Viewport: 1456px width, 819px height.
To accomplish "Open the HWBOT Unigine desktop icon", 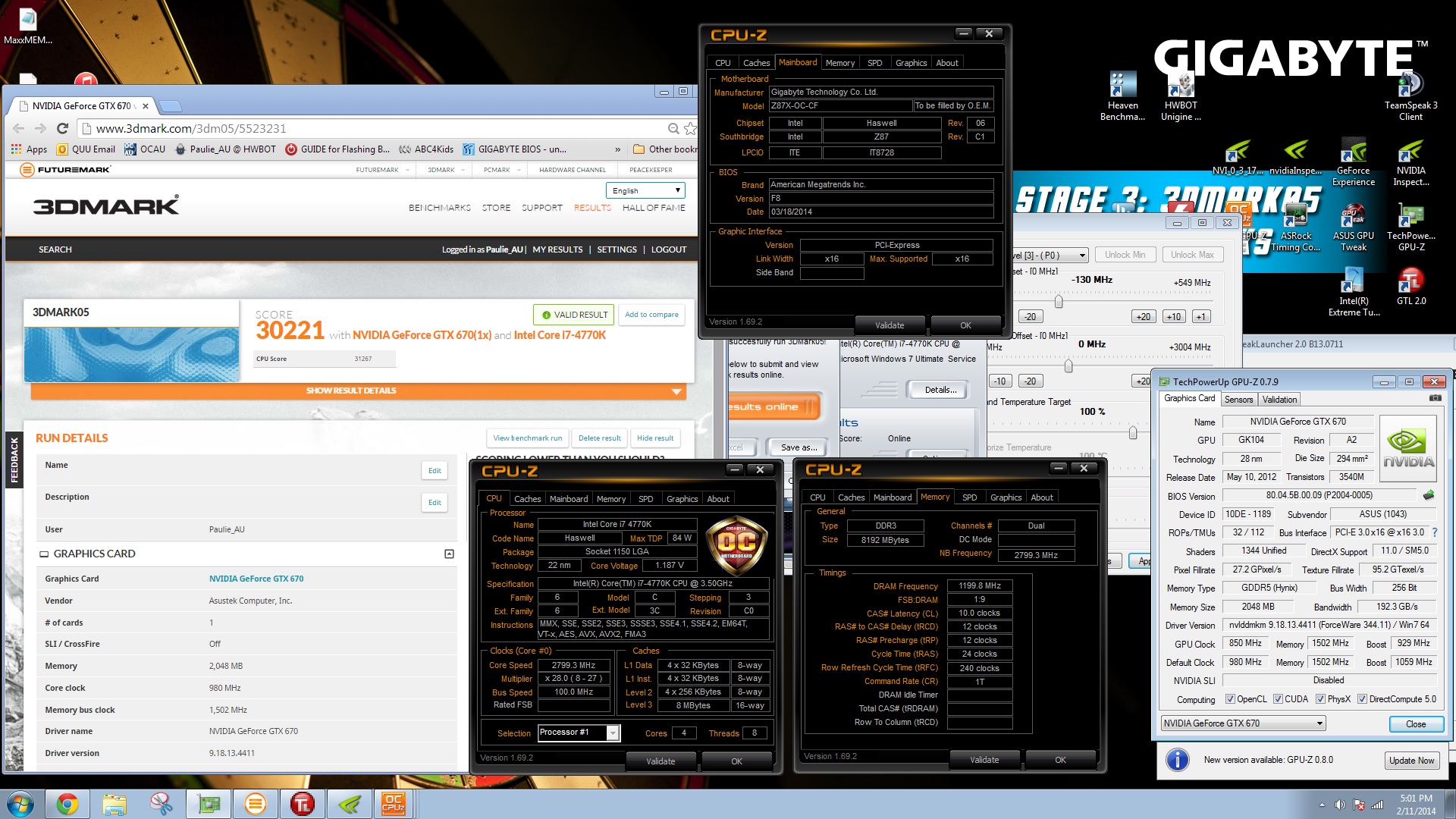I will point(1181,96).
